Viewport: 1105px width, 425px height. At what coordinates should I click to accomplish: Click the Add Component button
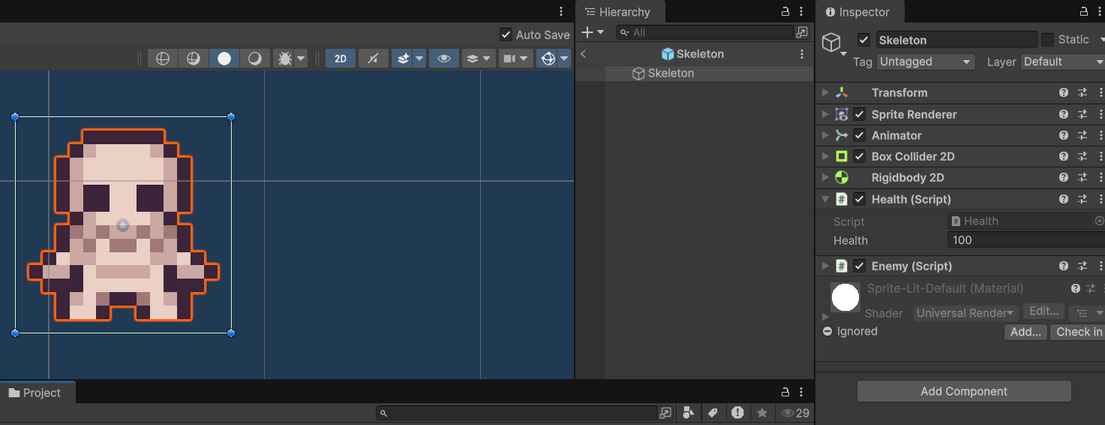[963, 391]
